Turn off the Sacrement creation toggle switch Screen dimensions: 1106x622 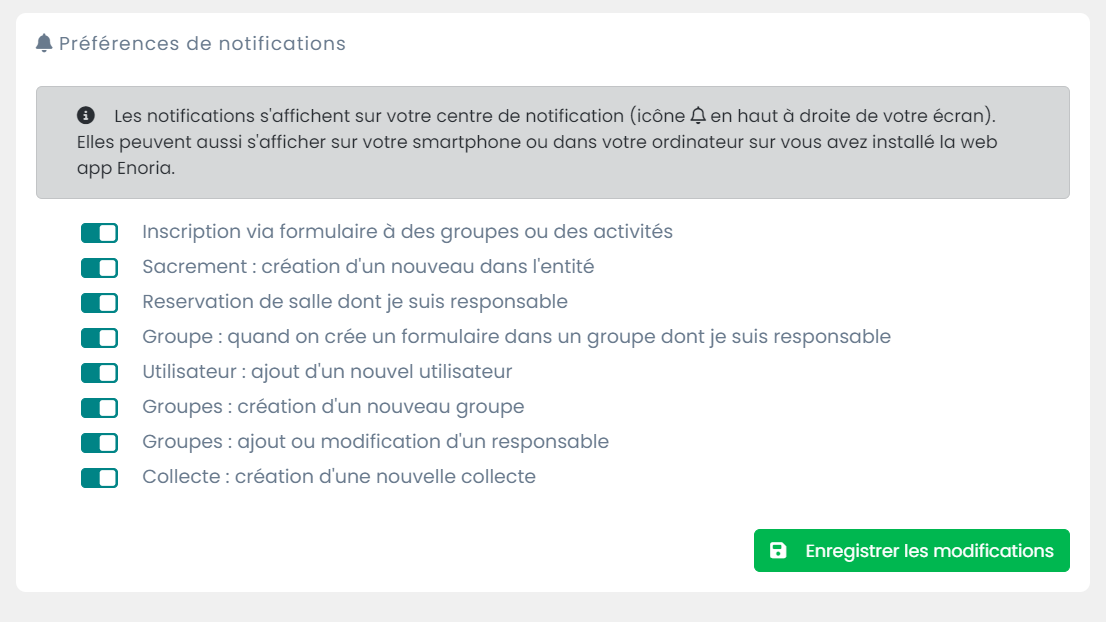[99, 268]
